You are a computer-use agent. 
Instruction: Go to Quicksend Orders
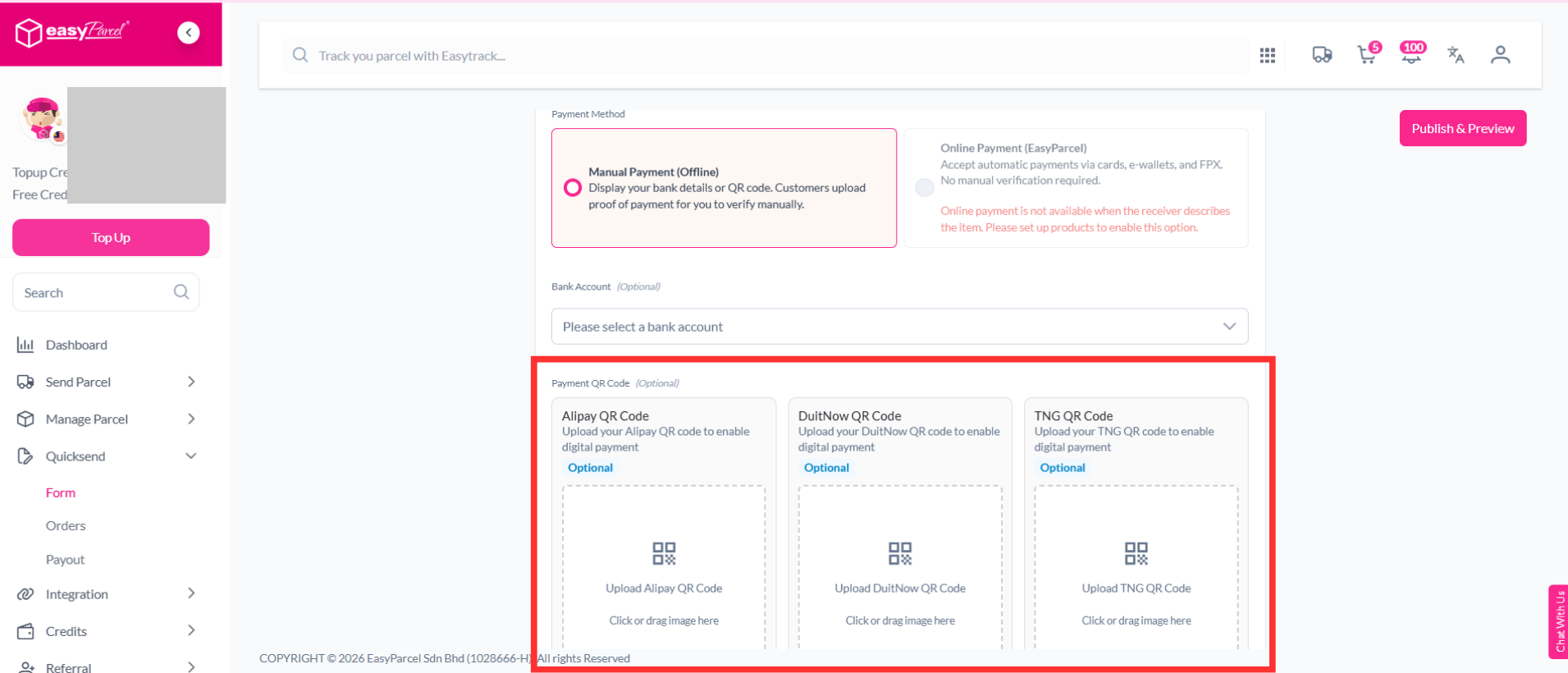pyautogui.click(x=66, y=525)
